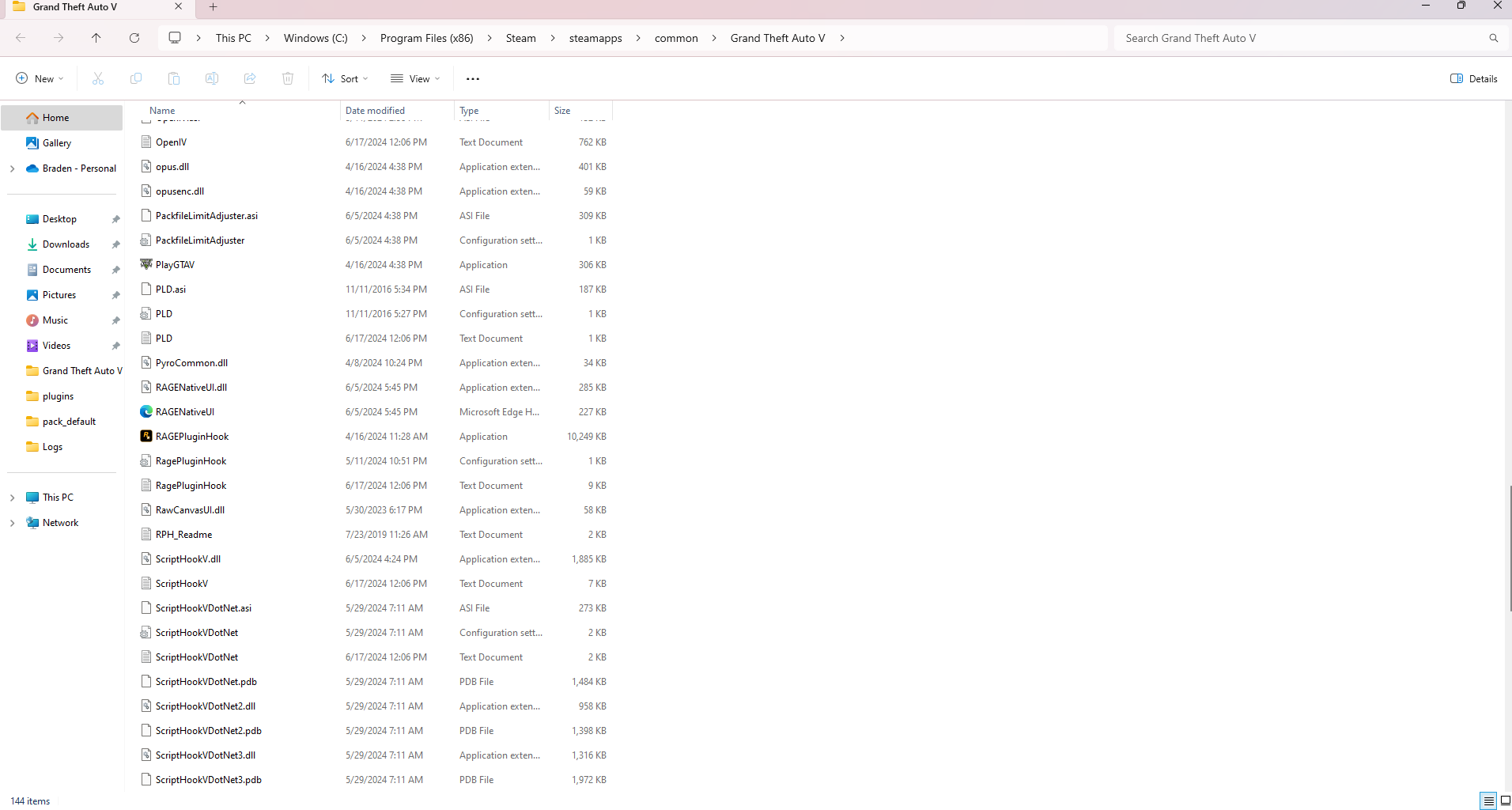Image resolution: width=1512 pixels, height=810 pixels.
Task: Open Logs folder in navigation pane
Action: click(52, 447)
